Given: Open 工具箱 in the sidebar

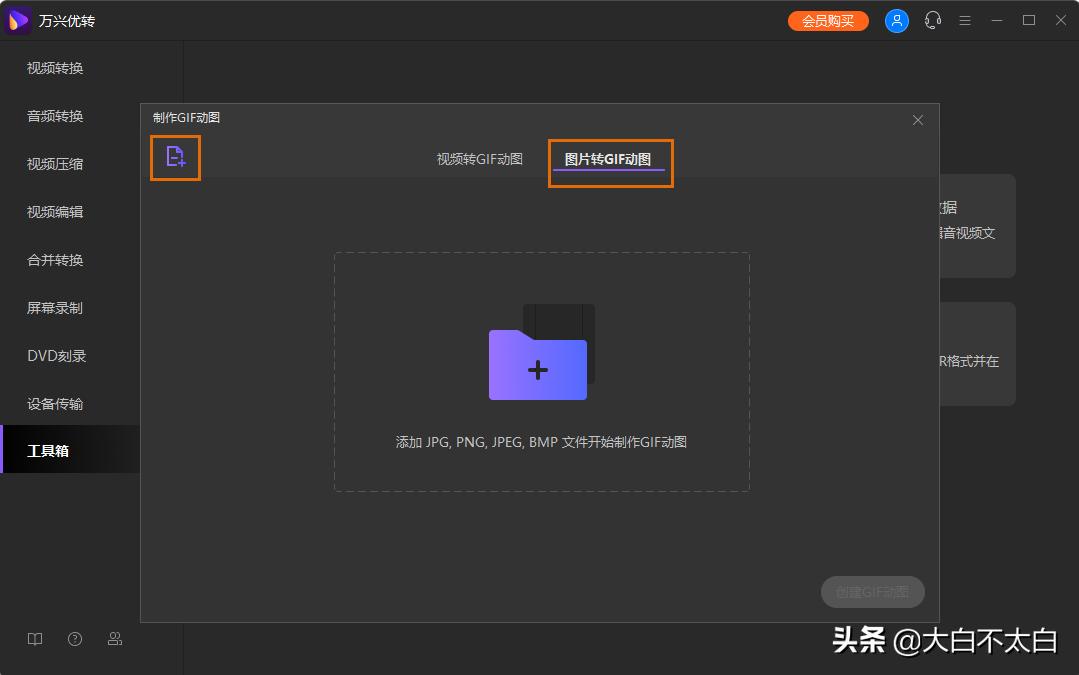Looking at the screenshot, I should coord(46,450).
